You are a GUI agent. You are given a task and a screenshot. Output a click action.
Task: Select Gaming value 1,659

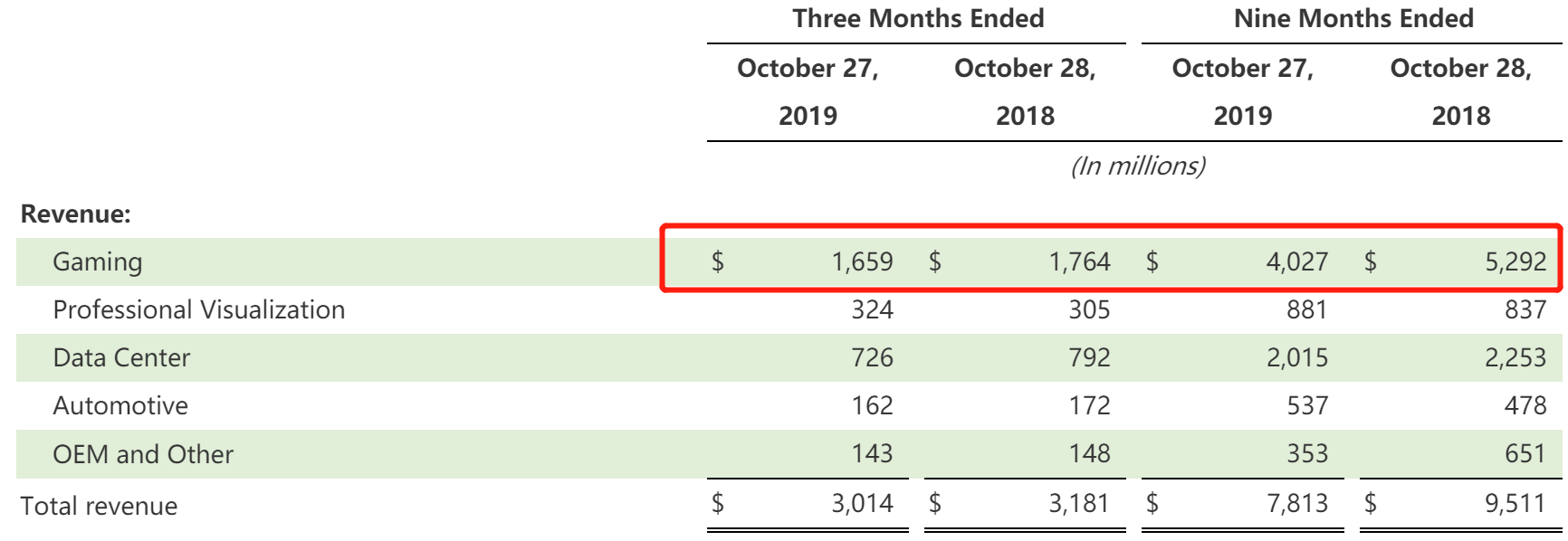pyautogui.click(x=862, y=262)
